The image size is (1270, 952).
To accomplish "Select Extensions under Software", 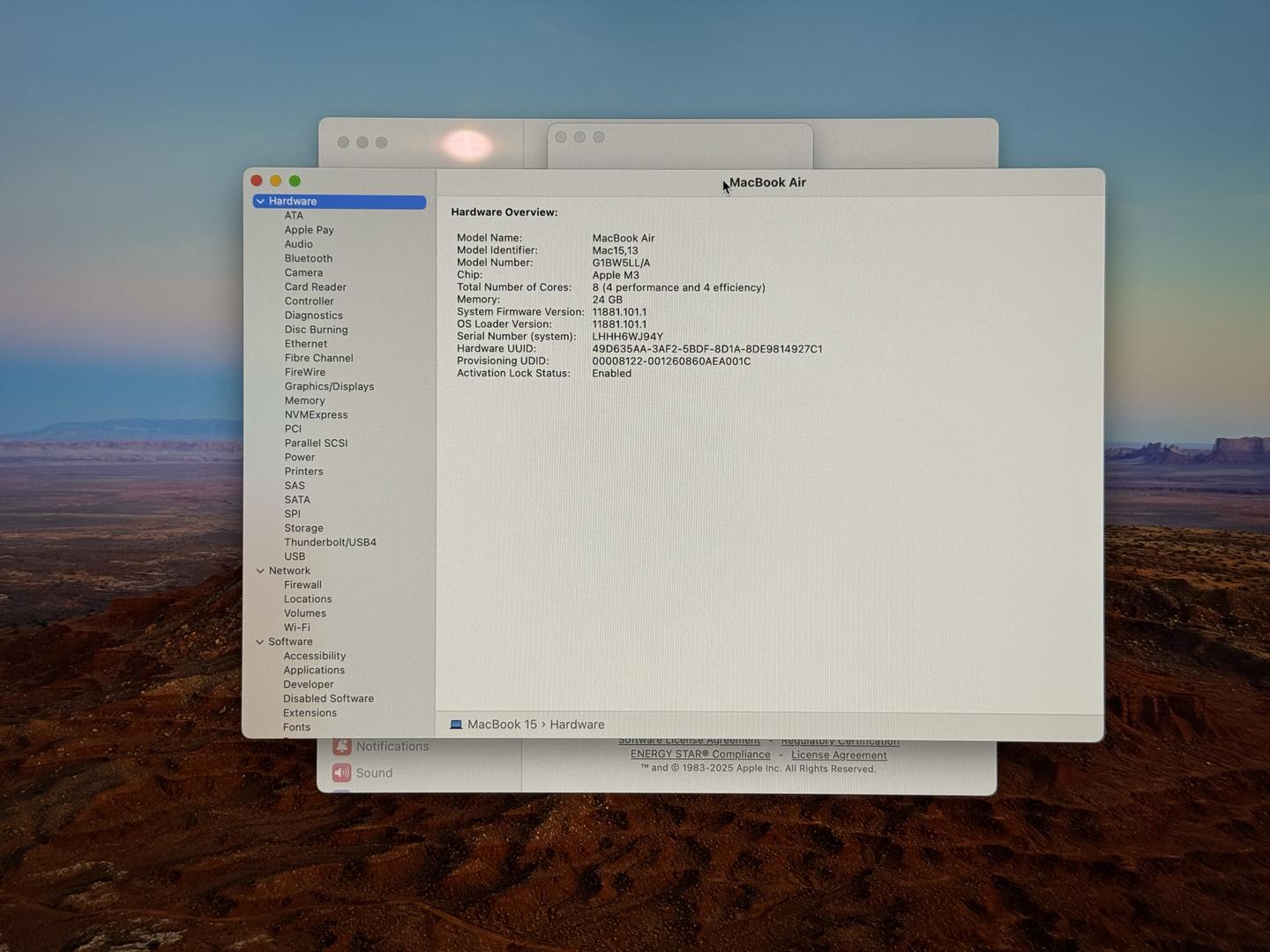I will coord(310,713).
